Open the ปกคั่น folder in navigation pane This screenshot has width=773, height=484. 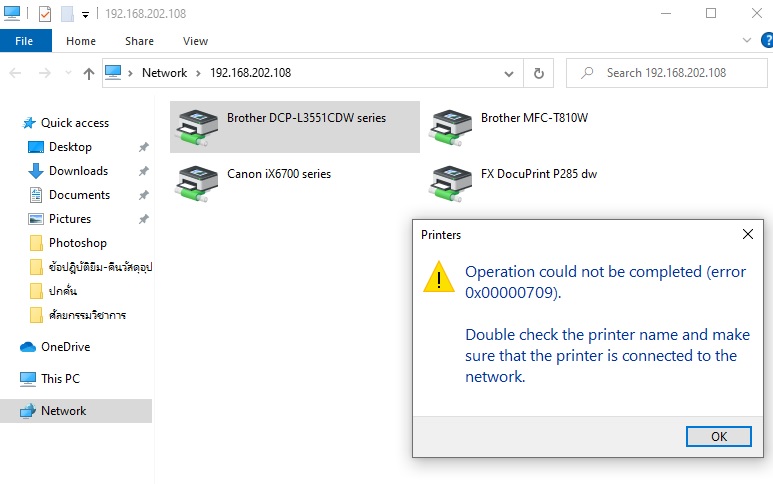coord(62,291)
